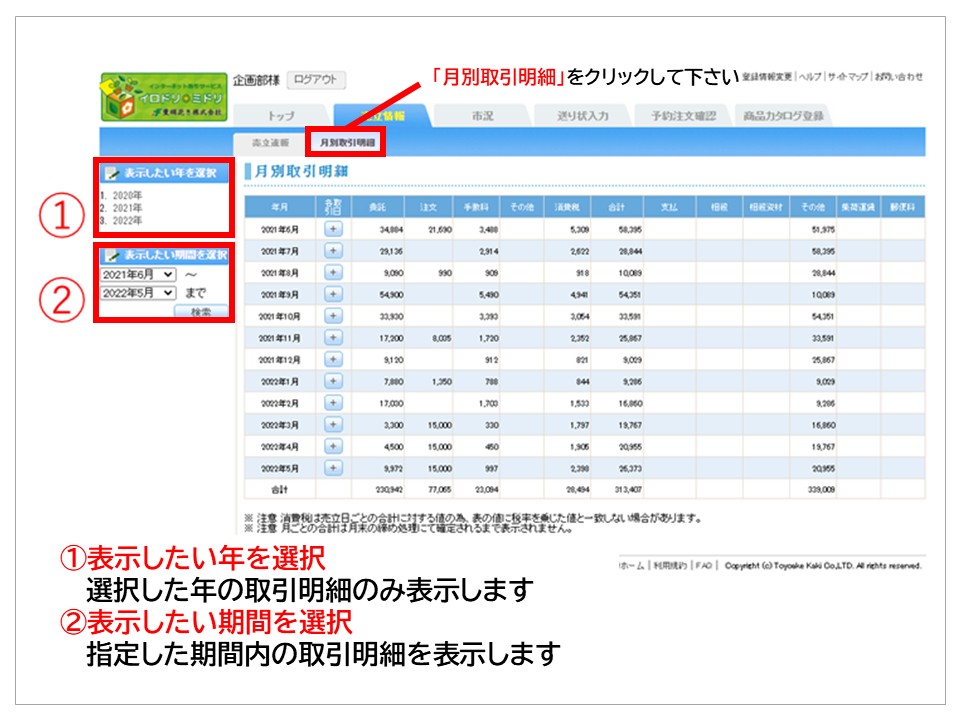Open the end month dropdown 2022年5月
The image size is (960, 720).
pos(138,293)
